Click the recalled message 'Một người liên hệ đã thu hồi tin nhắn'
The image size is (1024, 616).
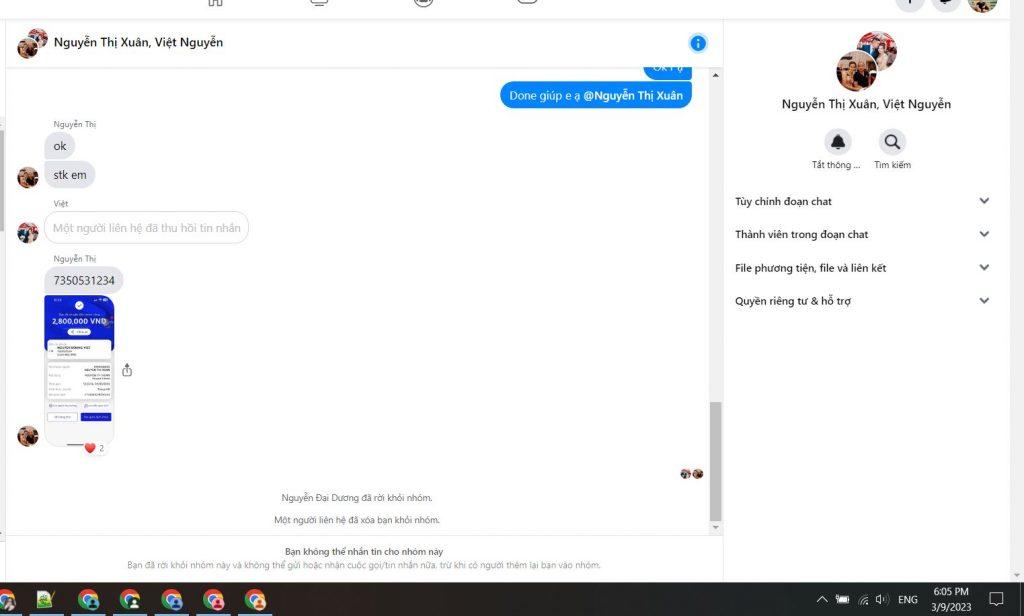coord(146,227)
